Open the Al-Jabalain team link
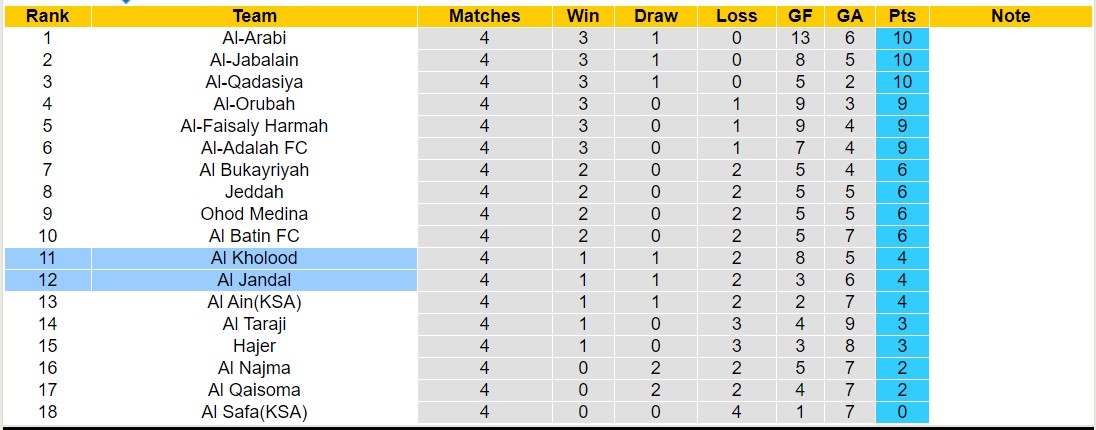This screenshot has width=1096, height=430. [x=254, y=60]
